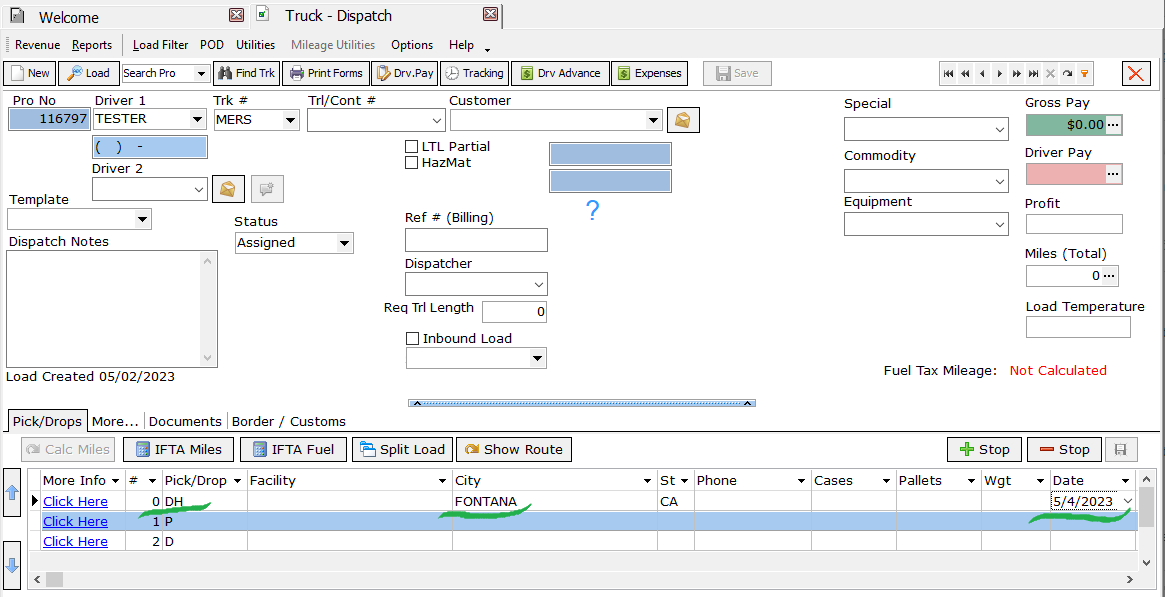Toggle the Inbound Load checkbox
This screenshot has height=597, width=1165.
(412, 339)
